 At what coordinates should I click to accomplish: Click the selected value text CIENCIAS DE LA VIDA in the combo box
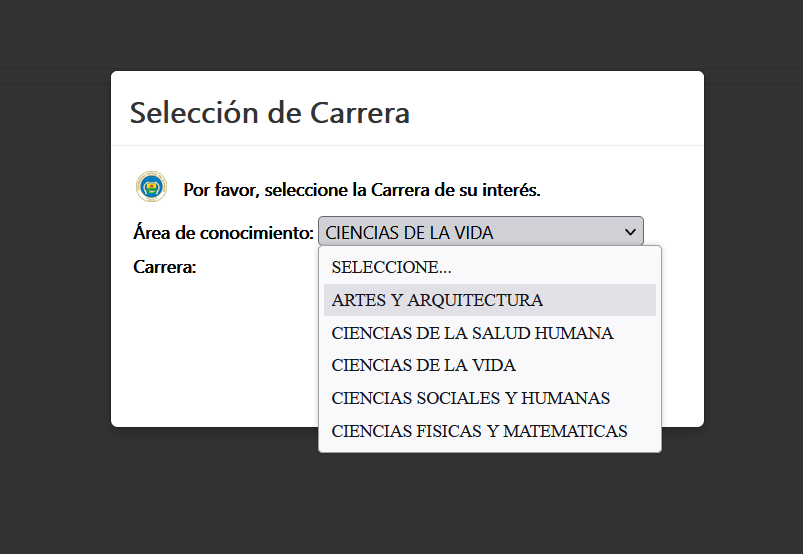[409, 233]
